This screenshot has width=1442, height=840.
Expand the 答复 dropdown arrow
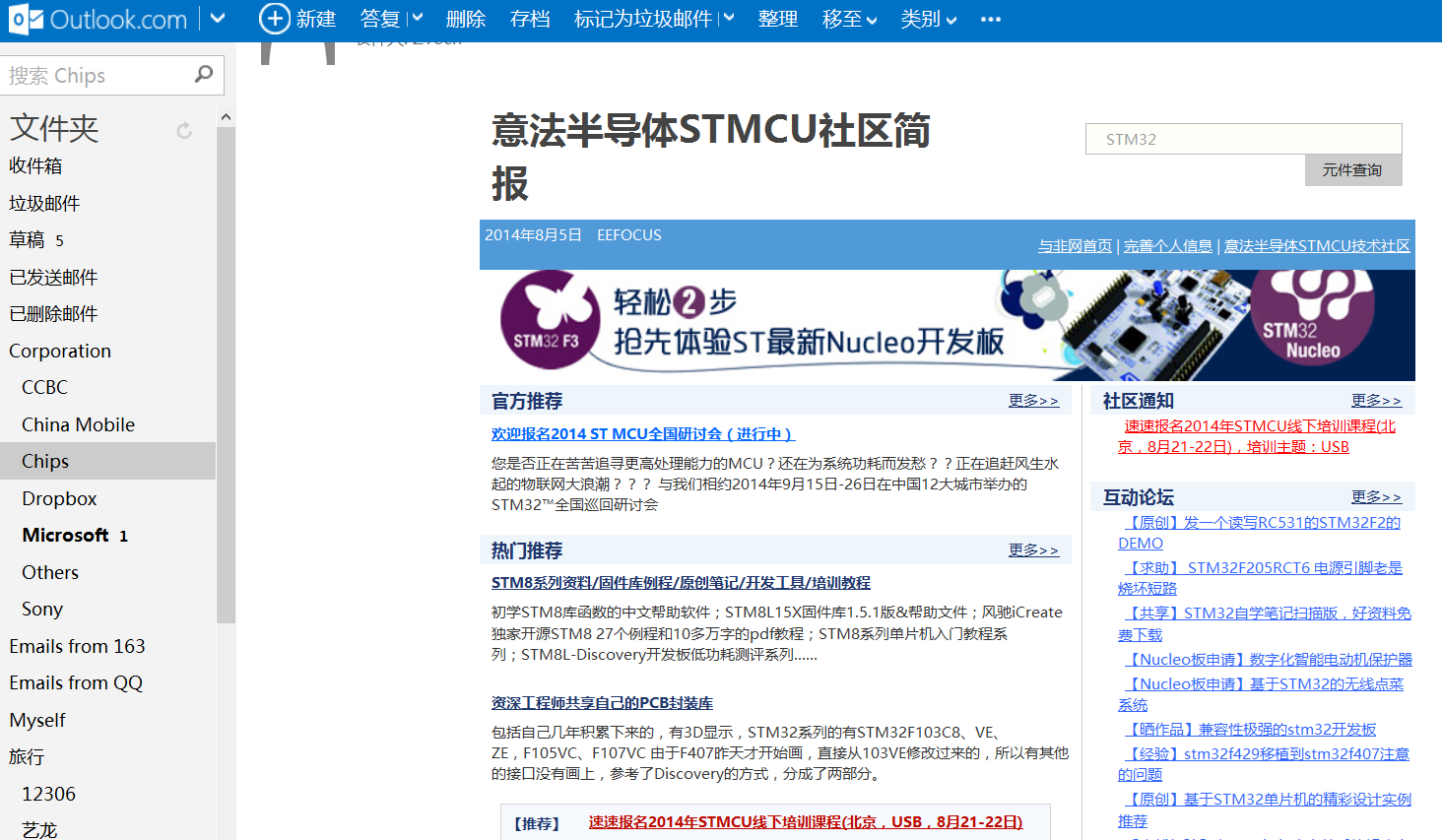[418, 18]
